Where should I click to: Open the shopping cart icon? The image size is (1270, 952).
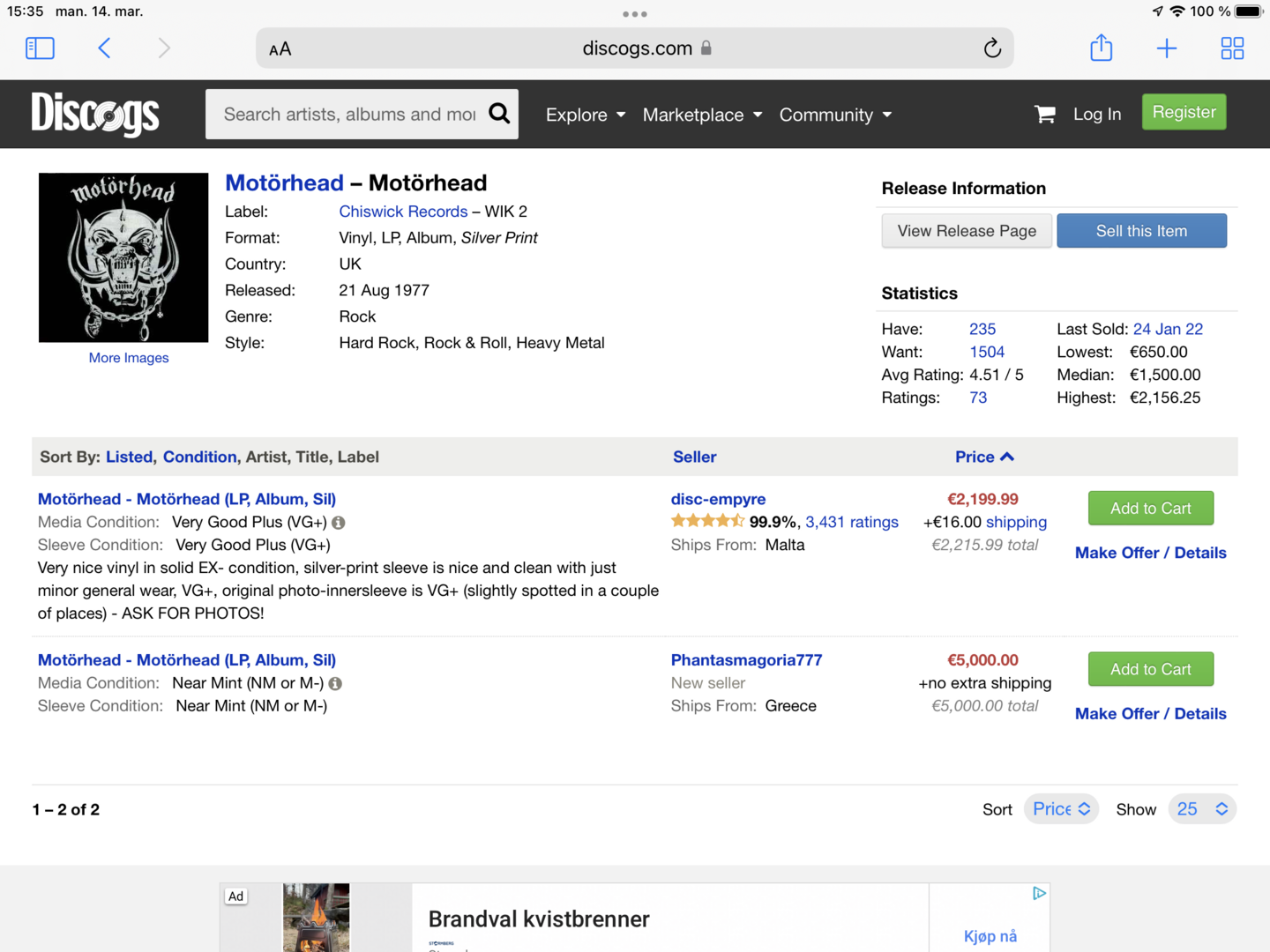point(1045,115)
